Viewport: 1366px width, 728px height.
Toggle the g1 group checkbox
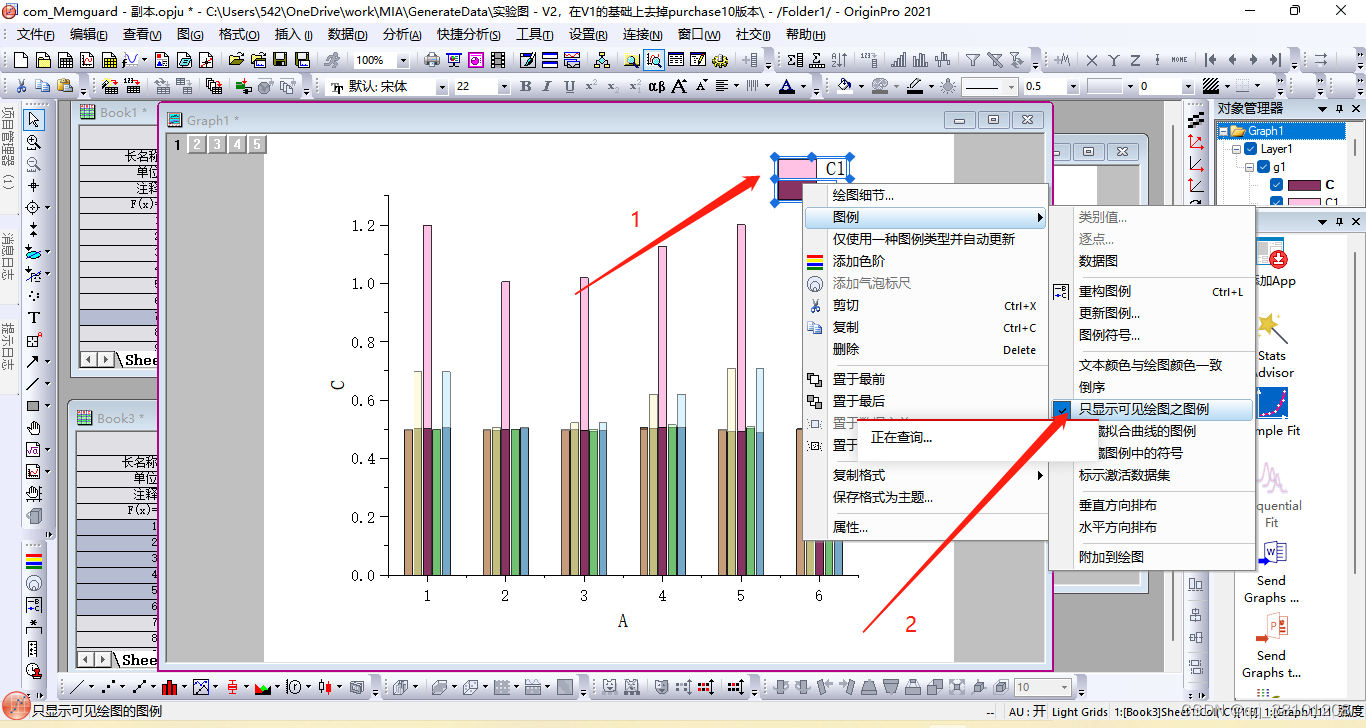(1264, 167)
